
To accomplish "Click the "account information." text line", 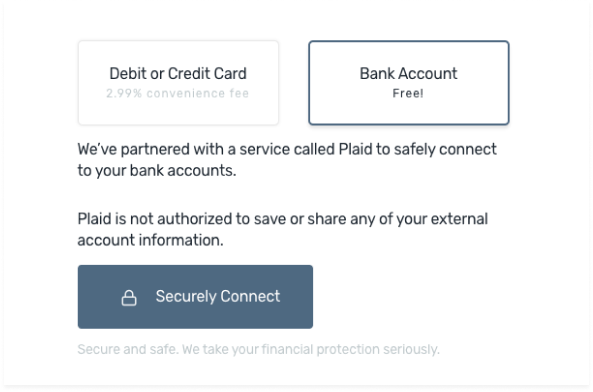I will (151, 240).
